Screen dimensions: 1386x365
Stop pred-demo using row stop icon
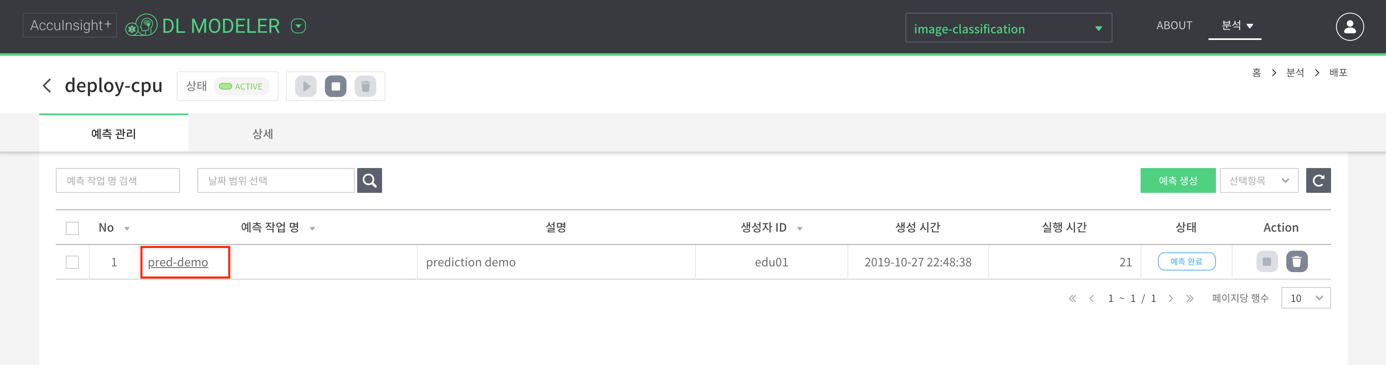1267,262
